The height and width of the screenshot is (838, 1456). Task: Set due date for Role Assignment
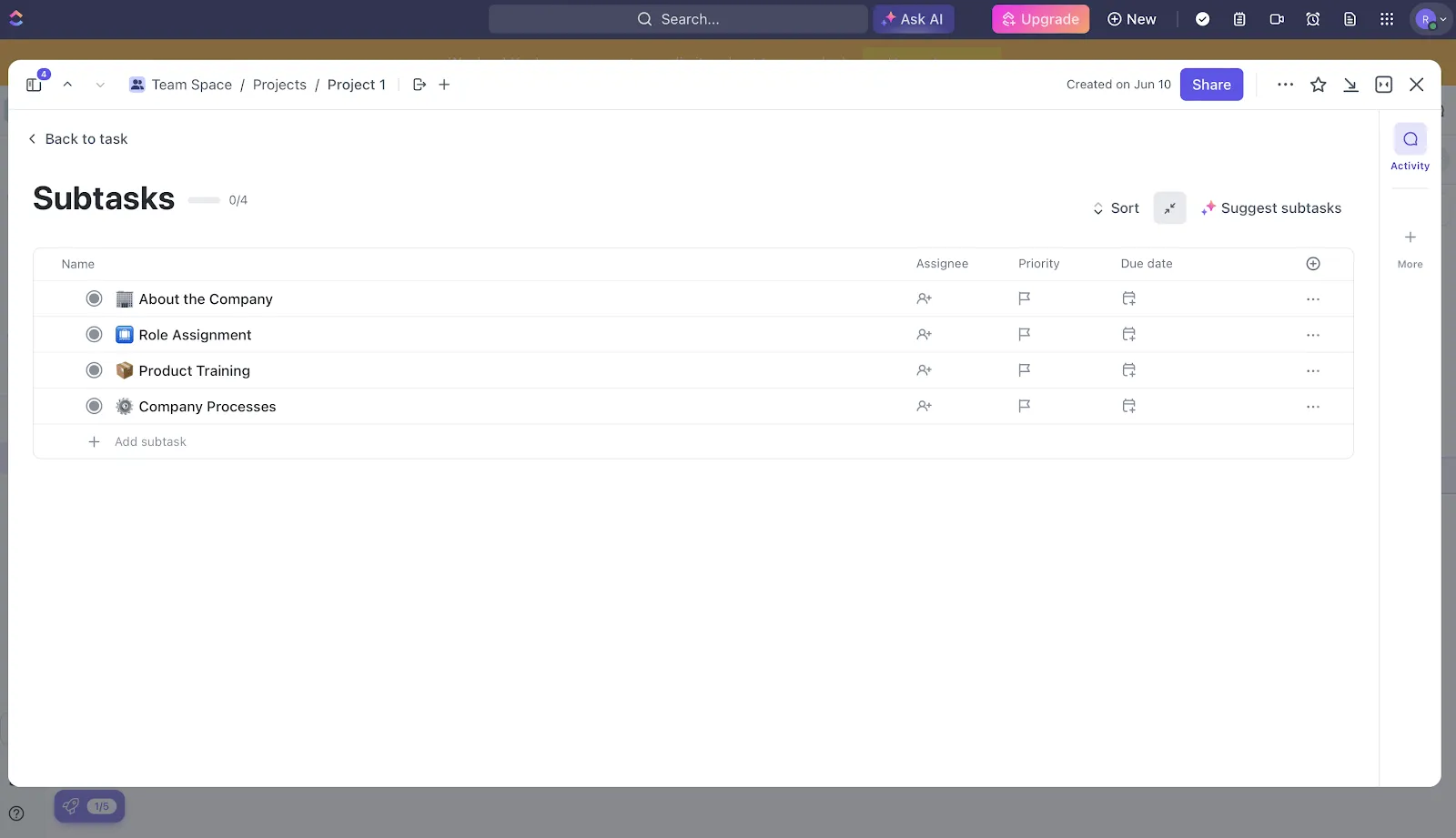click(1128, 335)
